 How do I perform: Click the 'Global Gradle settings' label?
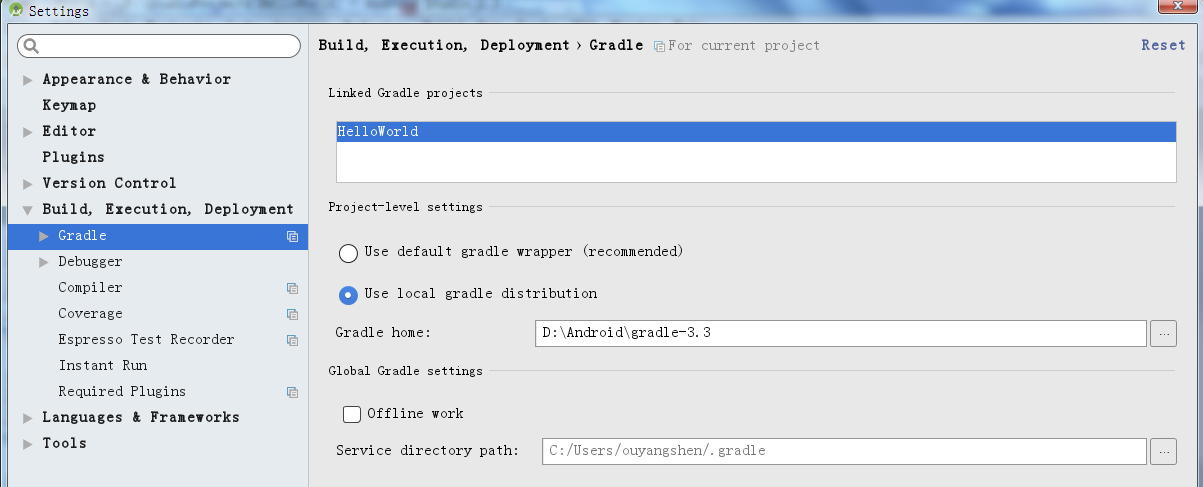(x=405, y=371)
